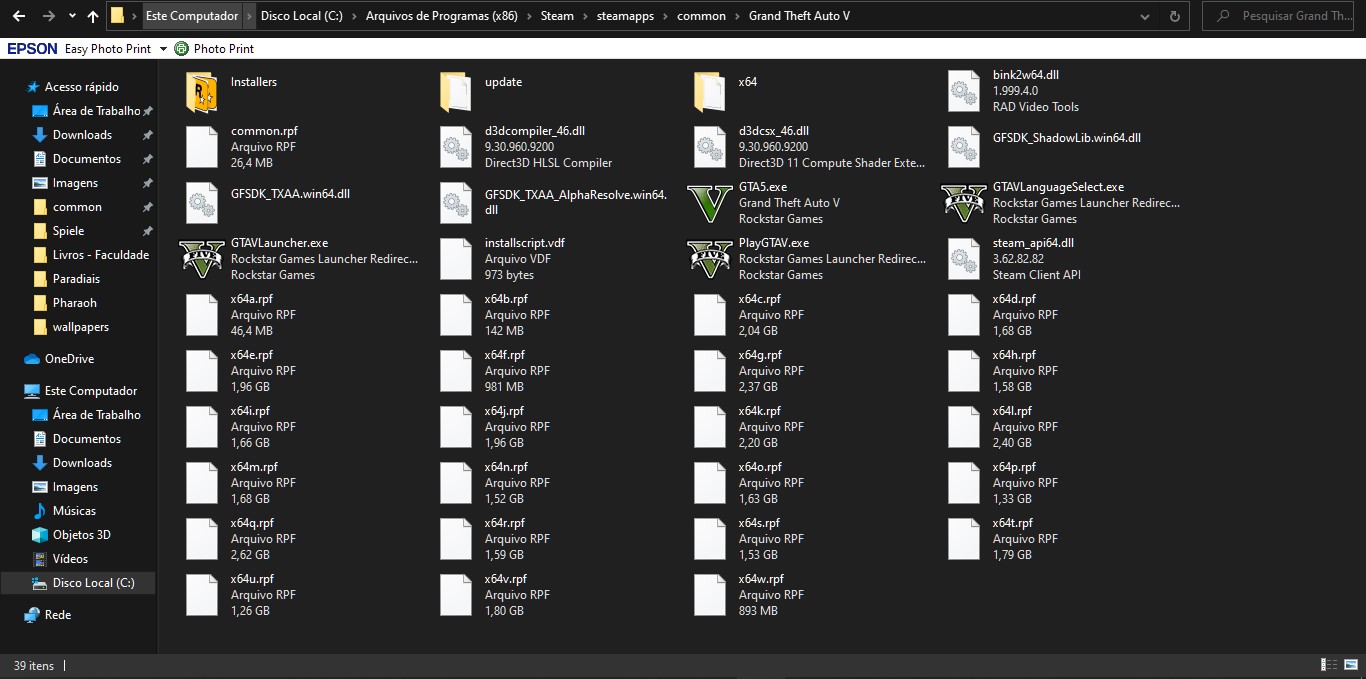Select the x64 folder icon

coord(710,93)
